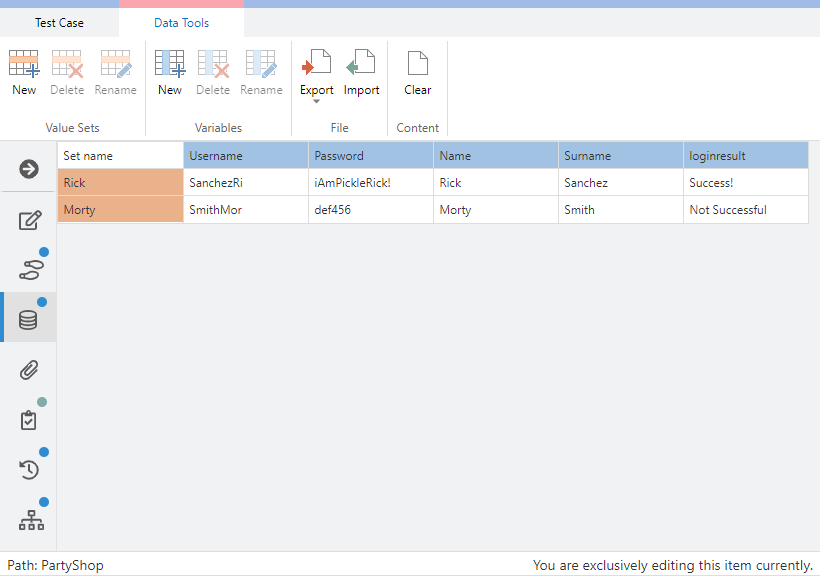Switch to the Test Case tab

click(59, 22)
